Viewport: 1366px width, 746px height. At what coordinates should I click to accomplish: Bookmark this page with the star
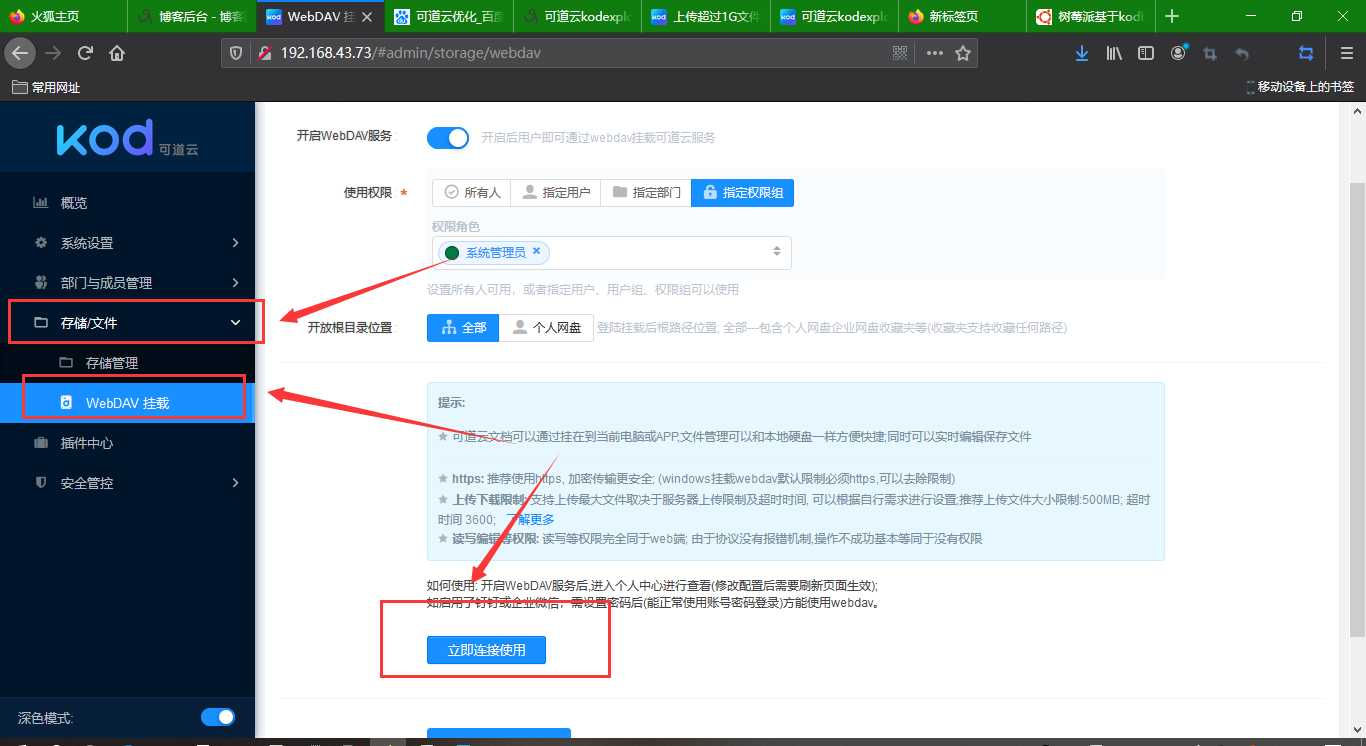pyautogui.click(x=963, y=53)
